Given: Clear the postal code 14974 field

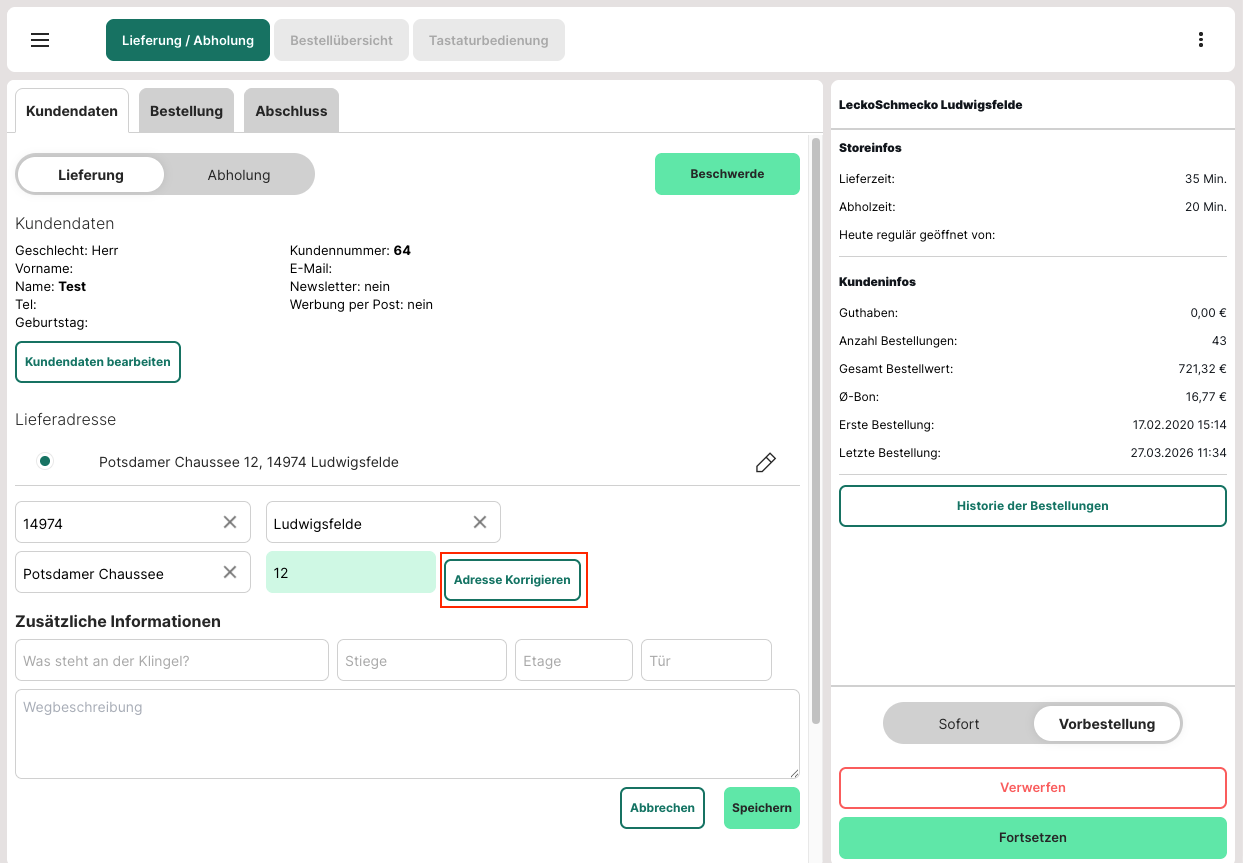Looking at the screenshot, I should 230,522.
